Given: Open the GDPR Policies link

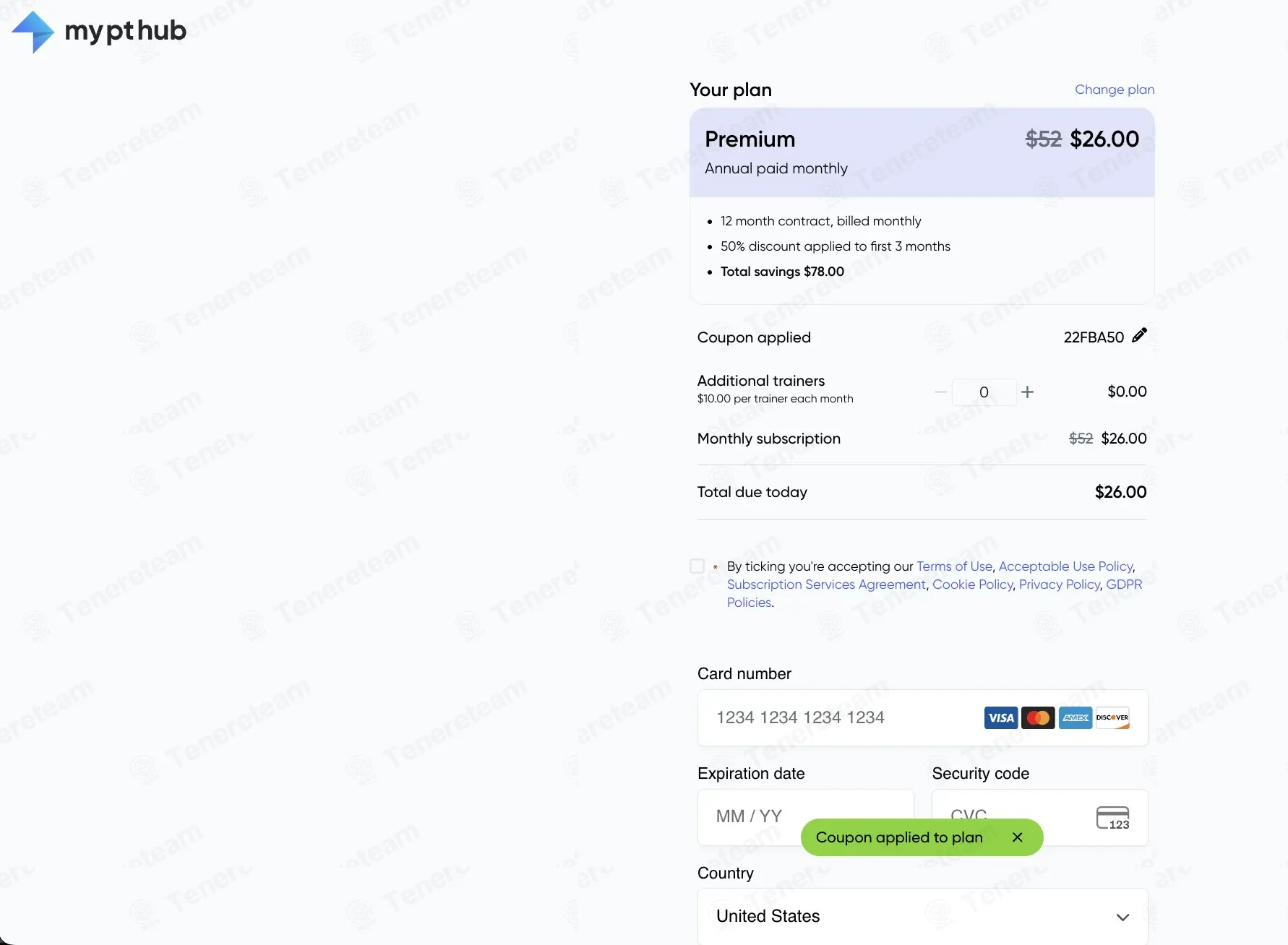Looking at the screenshot, I should coord(1124,584).
